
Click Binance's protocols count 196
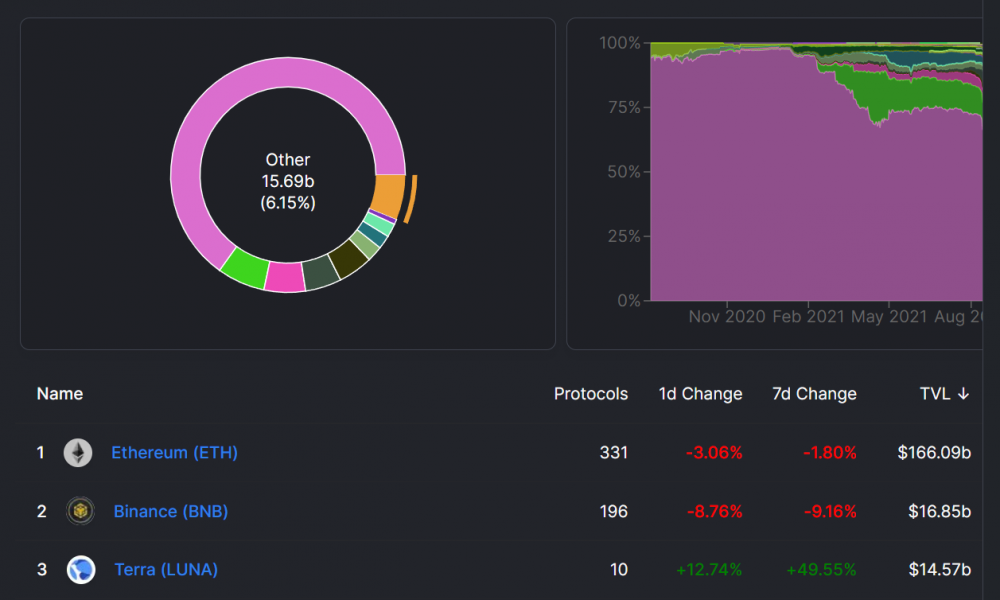(x=614, y=511)
